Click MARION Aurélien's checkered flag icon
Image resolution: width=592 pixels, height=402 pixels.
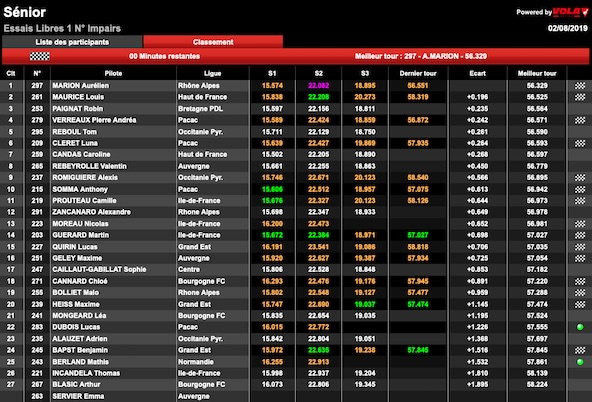pyautogui.click(x=580, y=86)
